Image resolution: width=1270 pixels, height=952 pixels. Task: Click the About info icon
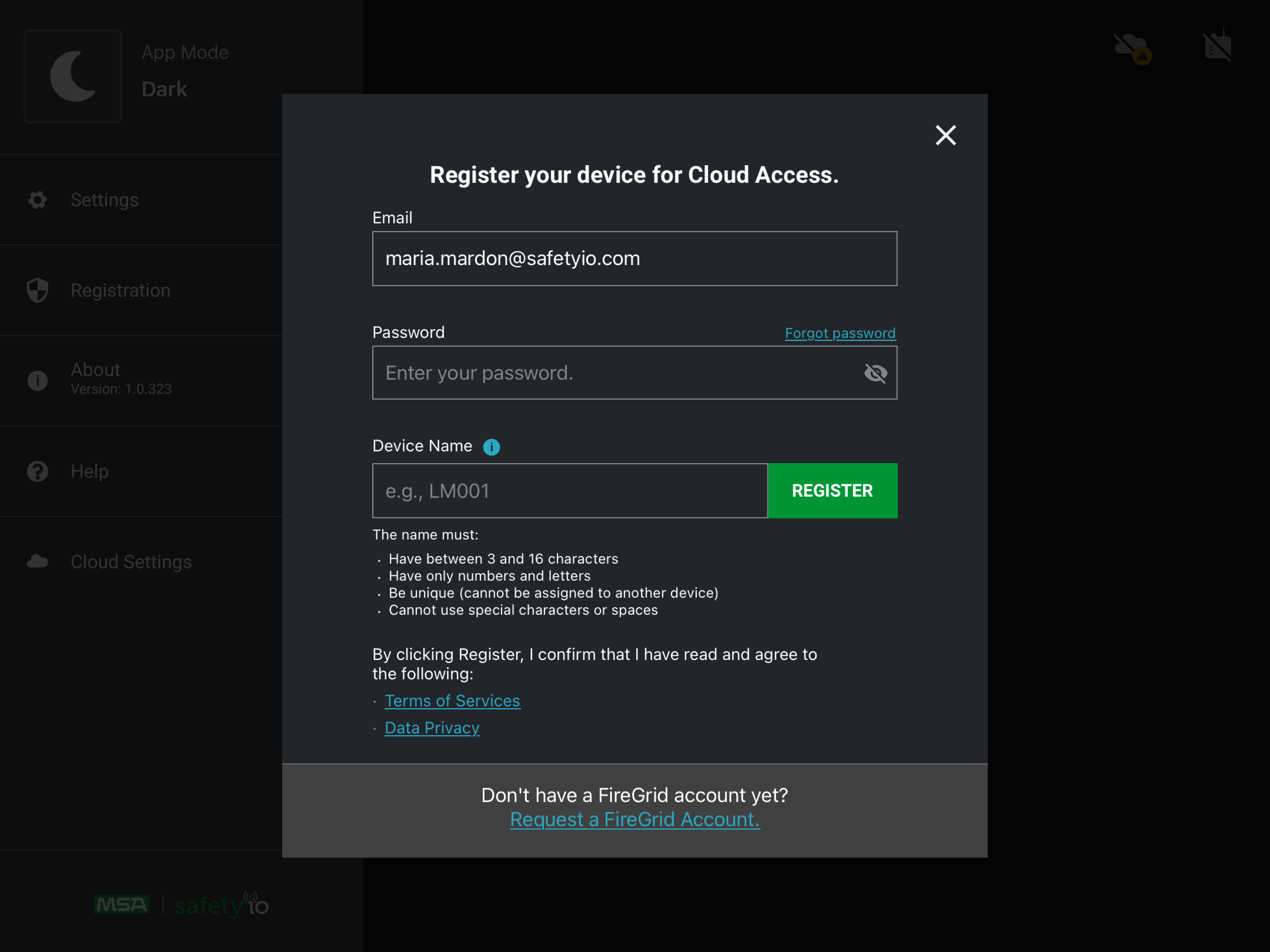tap(38, 381)
